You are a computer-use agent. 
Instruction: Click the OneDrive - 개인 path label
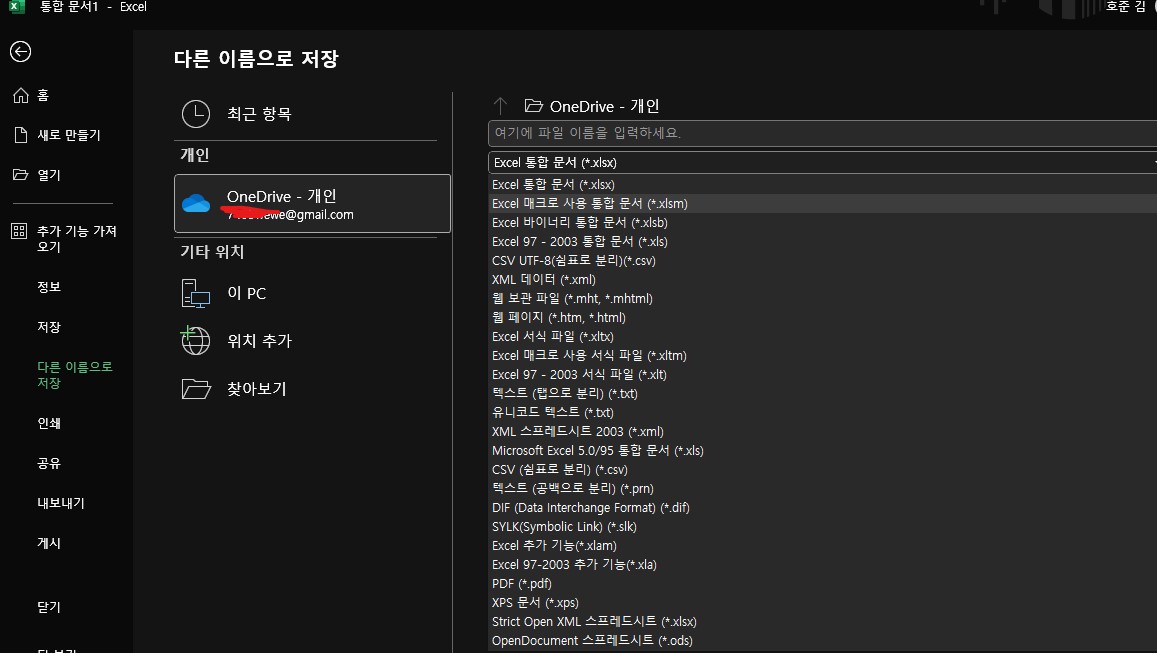click(604, 106)
